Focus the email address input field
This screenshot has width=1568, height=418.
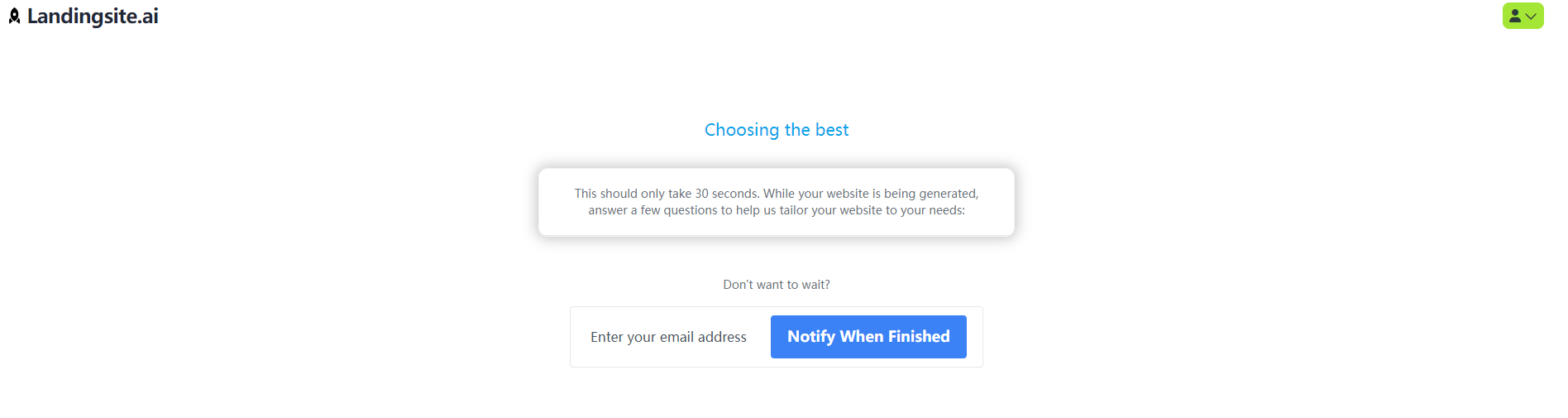tap(668, 337)
